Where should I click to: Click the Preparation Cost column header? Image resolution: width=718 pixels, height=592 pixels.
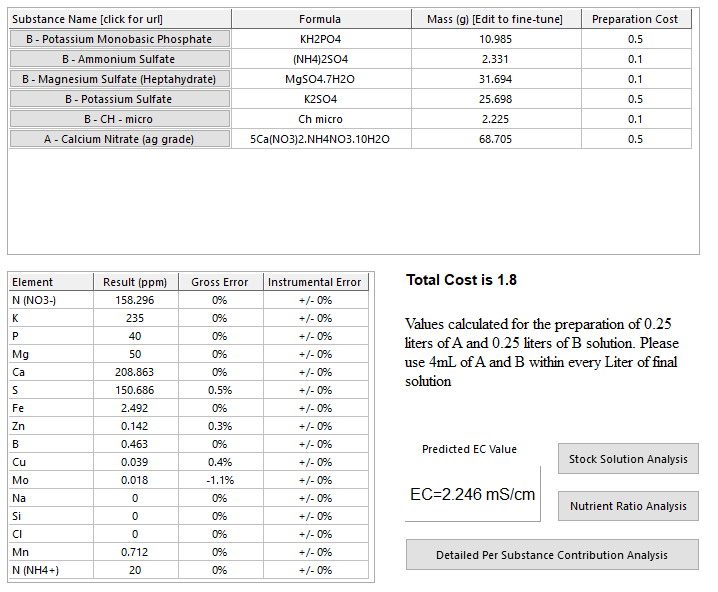pos(636,19)
